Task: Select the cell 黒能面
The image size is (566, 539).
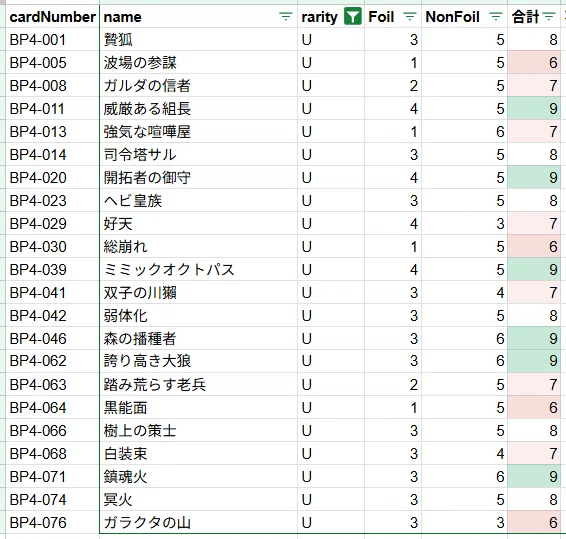Action: click(198, 408)
